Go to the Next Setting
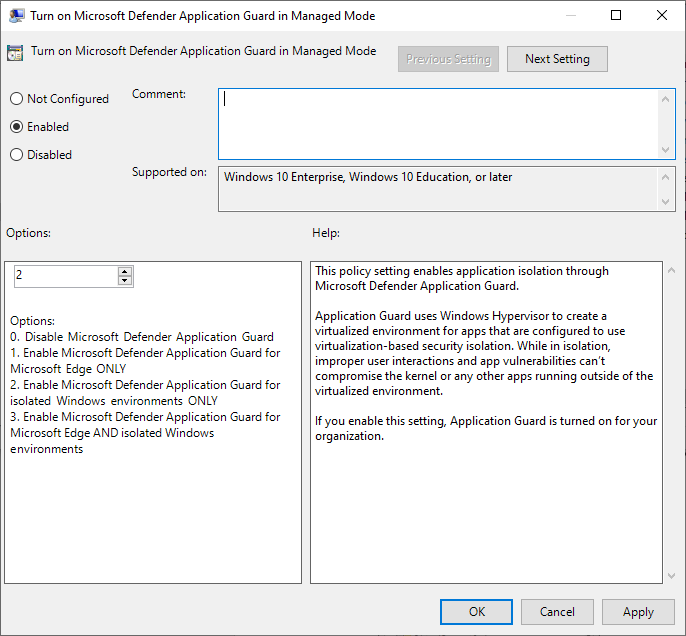Screen dimensions: 686x636 557,59
